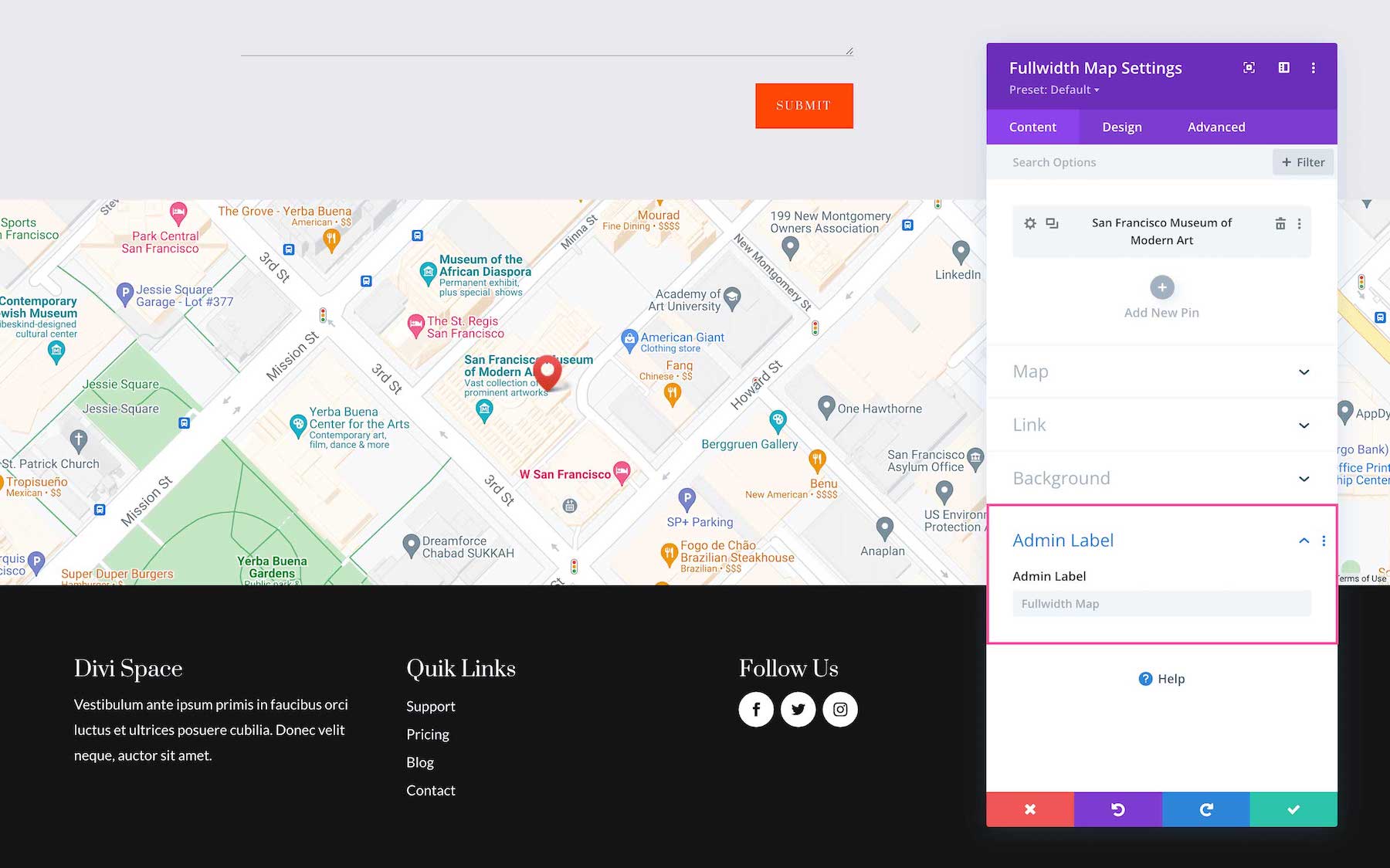Undo changes with the purple undo icon
The width and height of the screenshot is (1390, 868).
point(1117,809)
